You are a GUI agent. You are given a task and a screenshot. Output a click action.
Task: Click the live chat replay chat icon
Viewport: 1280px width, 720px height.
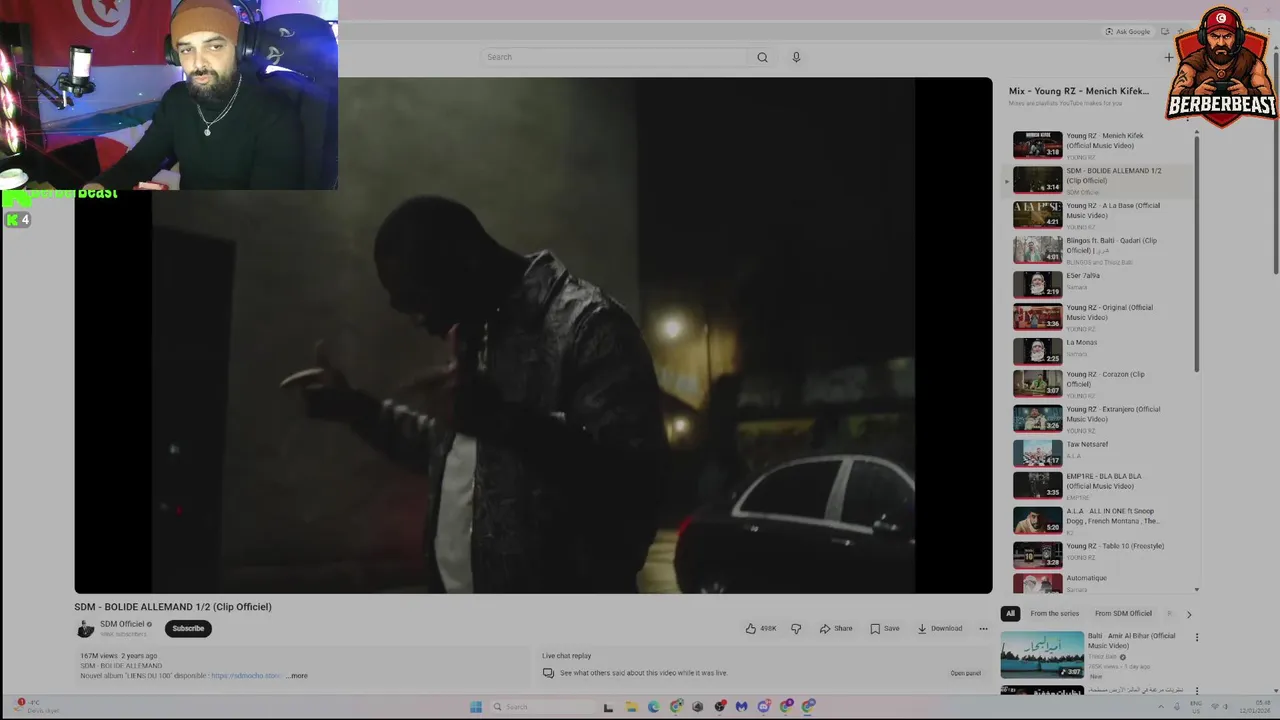[548, 673]
